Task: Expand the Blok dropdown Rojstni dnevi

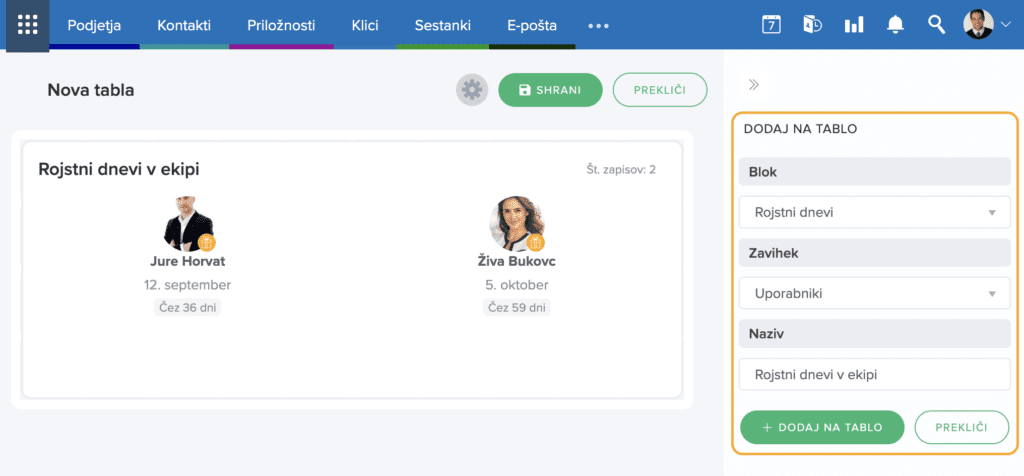Action: coord(875,212)
